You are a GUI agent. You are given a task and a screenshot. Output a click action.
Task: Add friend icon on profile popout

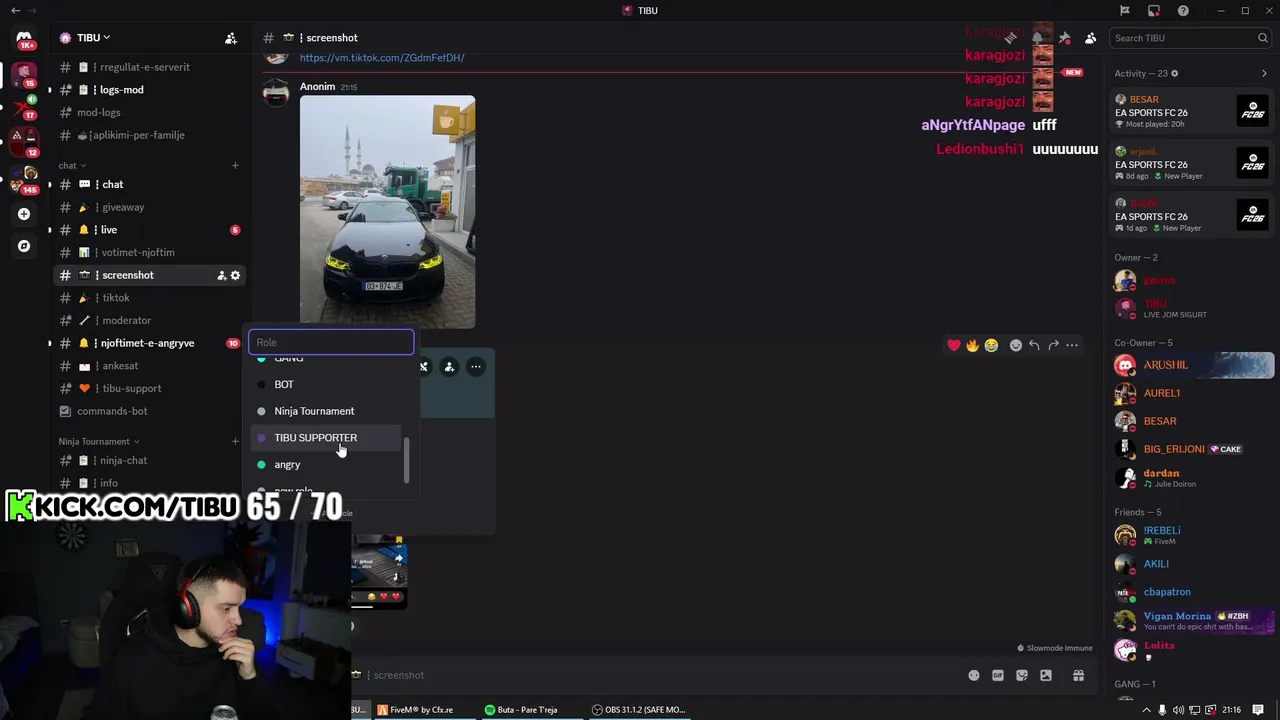click(x=449, y=367)
